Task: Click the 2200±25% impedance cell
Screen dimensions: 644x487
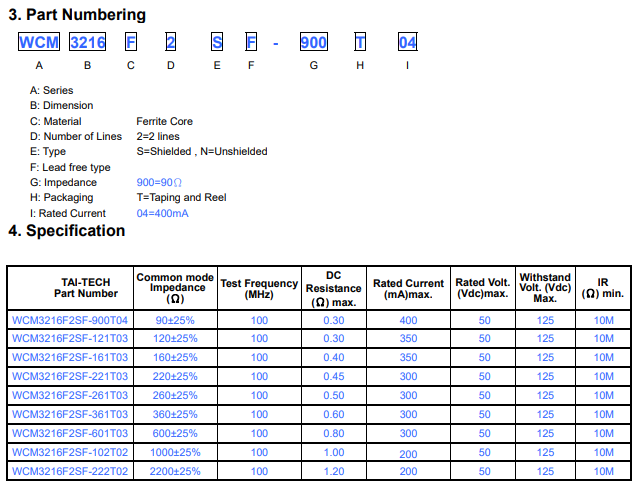Action: click(175, 471)
